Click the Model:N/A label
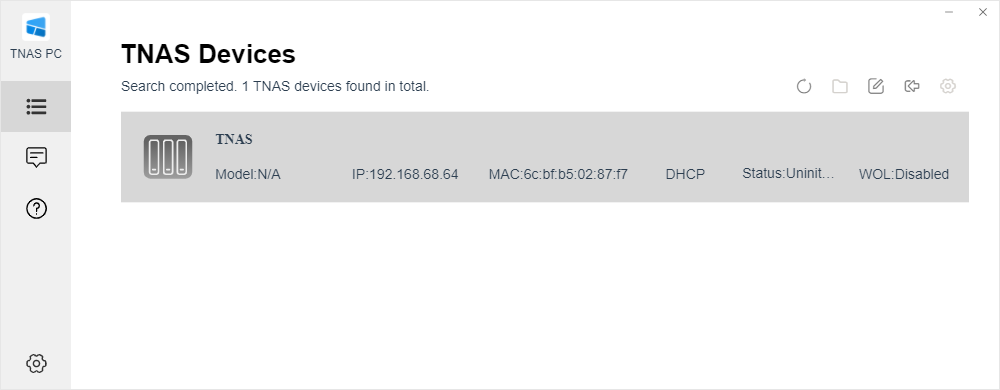The height and width of the screenshot is (390, 1000). [247, 174]
